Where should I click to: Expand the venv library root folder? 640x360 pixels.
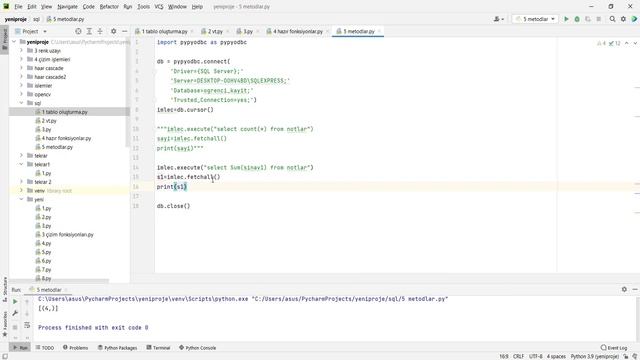21,191
